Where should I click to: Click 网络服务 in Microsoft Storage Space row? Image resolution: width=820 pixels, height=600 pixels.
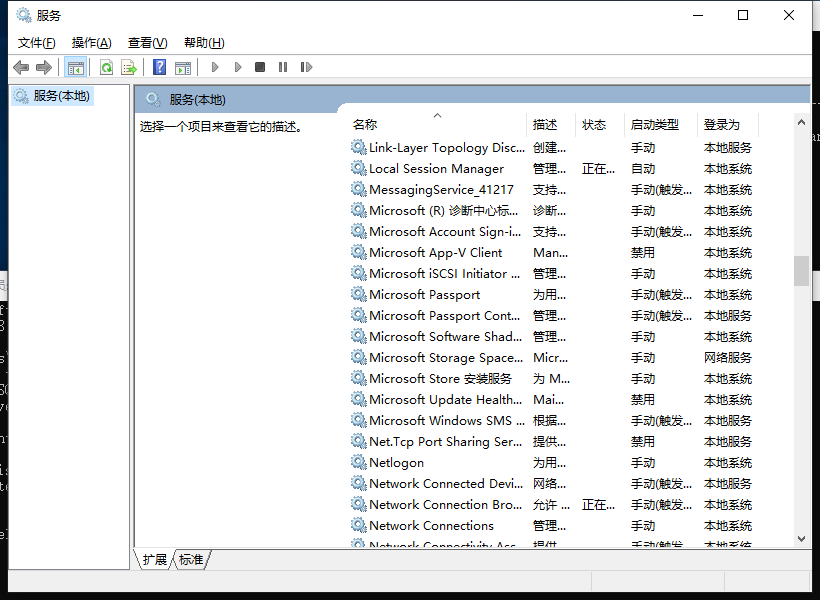tap(727, 357)
